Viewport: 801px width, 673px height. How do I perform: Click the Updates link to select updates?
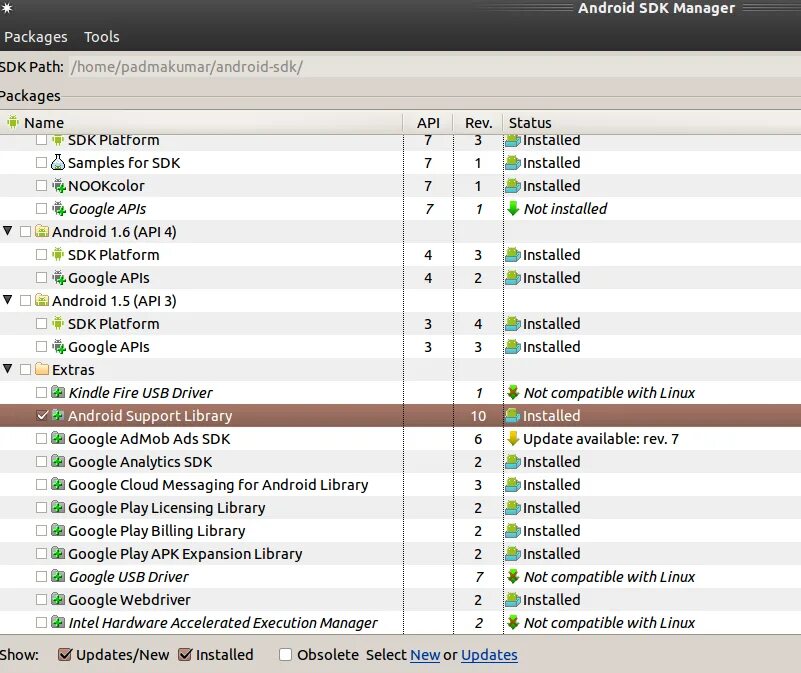(x=489, y=655)
